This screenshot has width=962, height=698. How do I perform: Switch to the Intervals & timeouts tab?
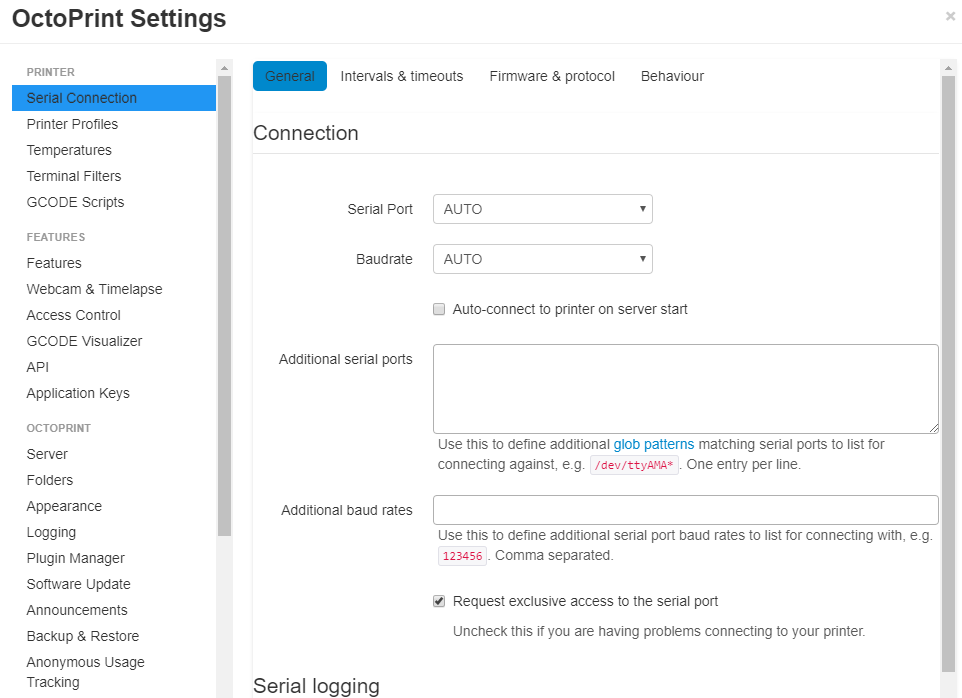[402, 76]
